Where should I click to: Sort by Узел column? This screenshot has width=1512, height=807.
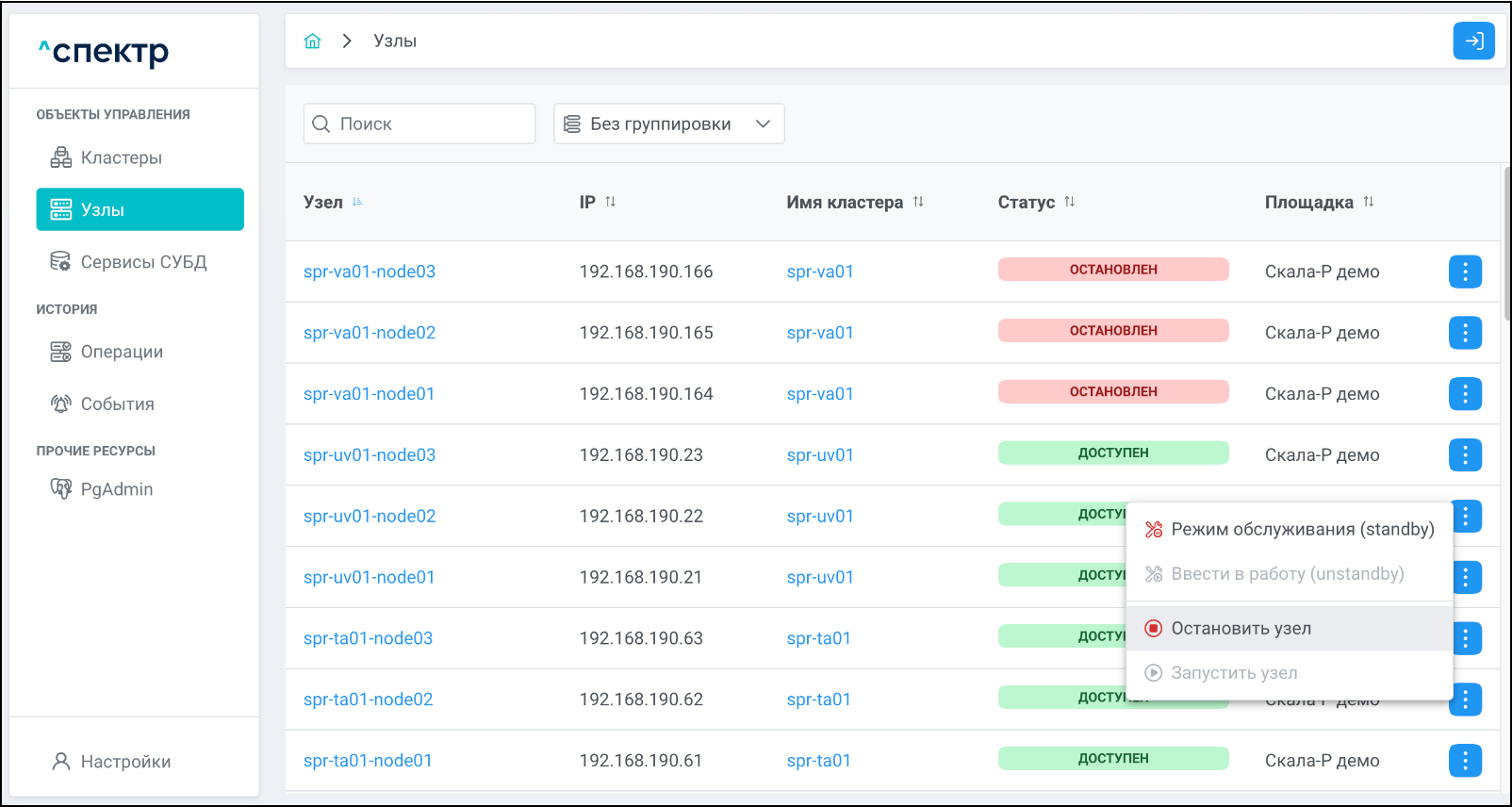click(x=357, y=202)
